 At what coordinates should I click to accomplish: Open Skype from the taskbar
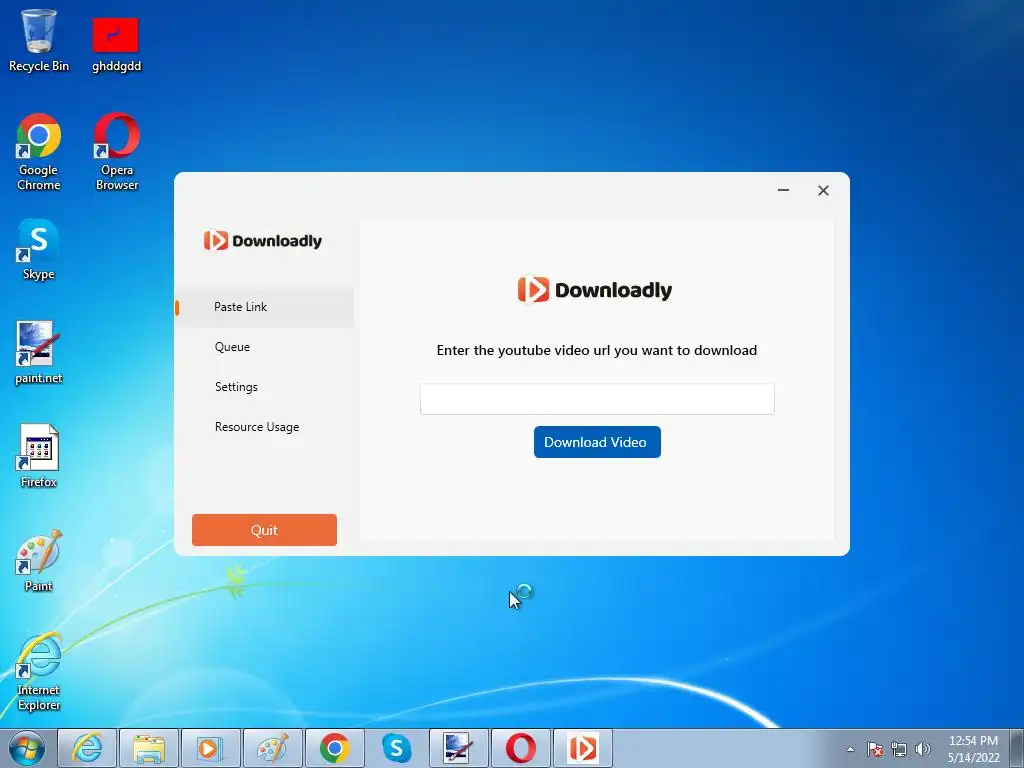click(x=396, y=748)
